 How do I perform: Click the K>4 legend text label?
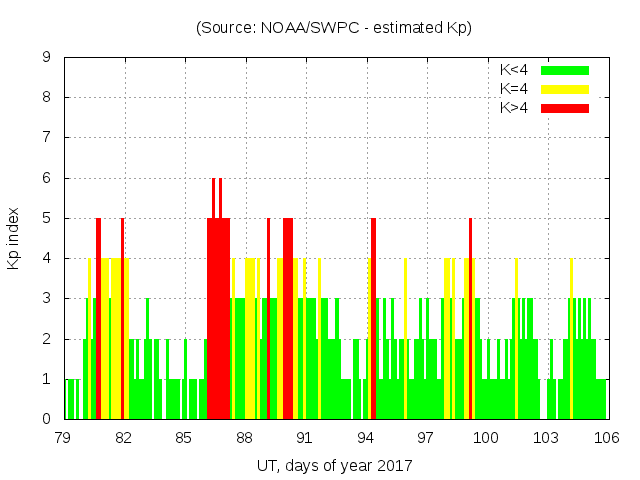[x=516, y=107]
